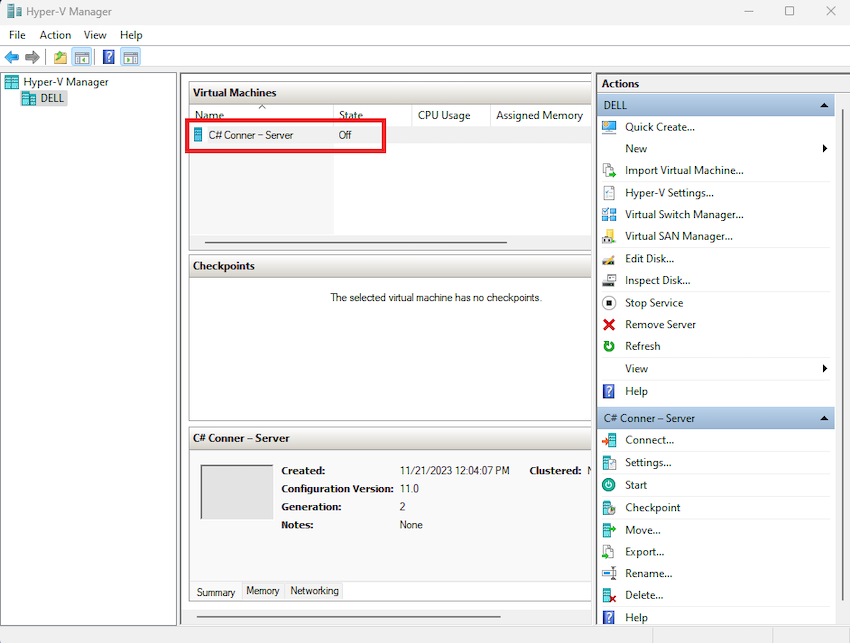Collapse the C# Conner – Server actions section
This screenshot has height=643, width=850.
pyautogui.click(x=824, y=418)
